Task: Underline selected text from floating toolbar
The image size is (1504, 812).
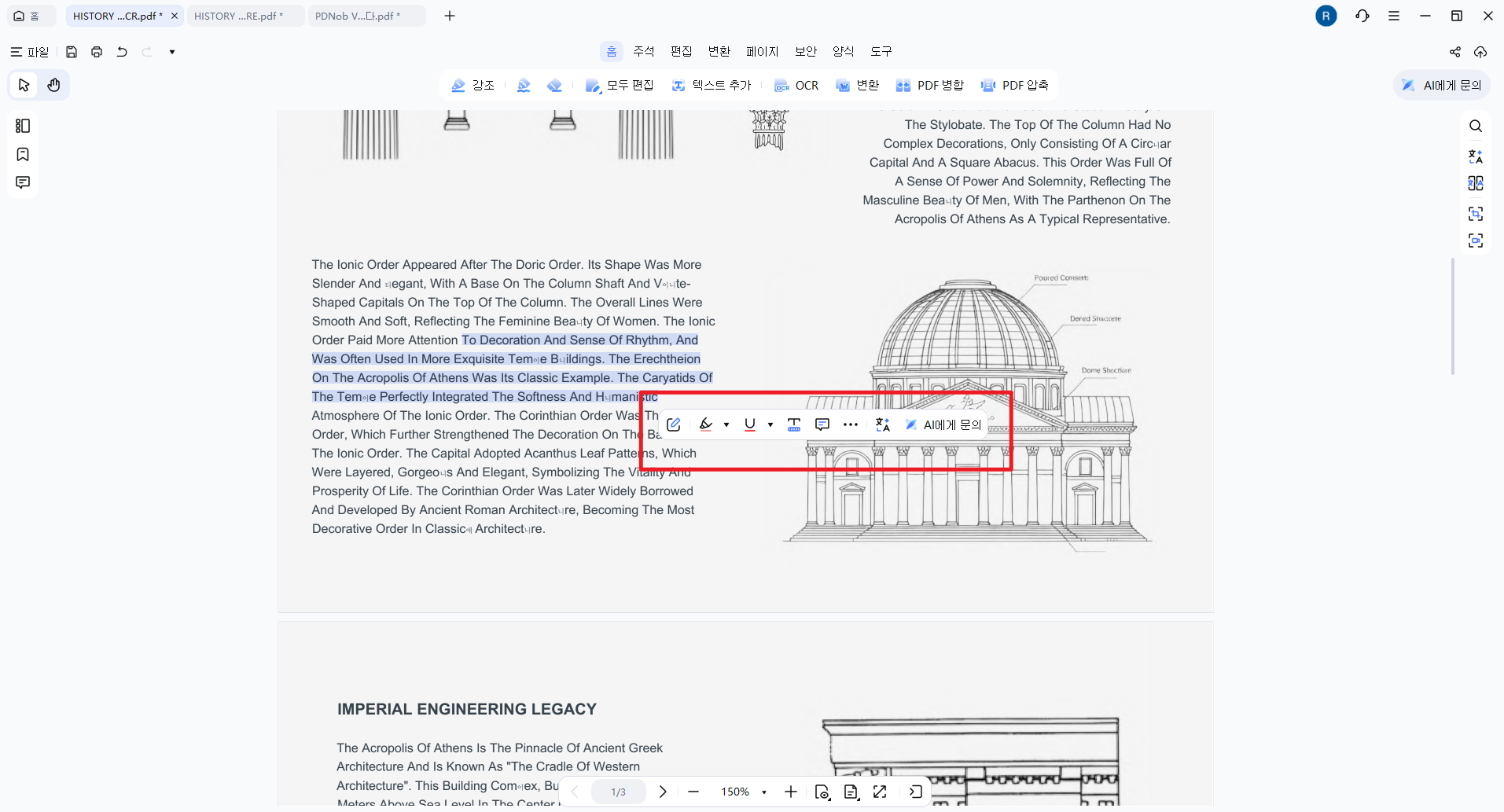Action: click(750, 424)
